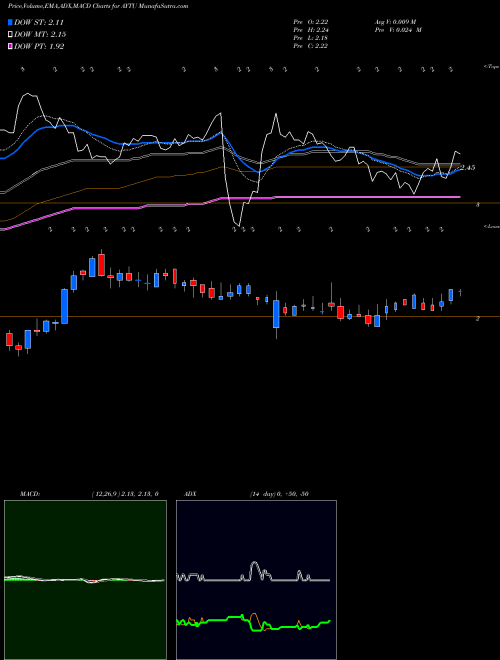Click the 'Pre H: 2.24' high value
This screenshot has height=660, width=500.
(x=311, y=30)
